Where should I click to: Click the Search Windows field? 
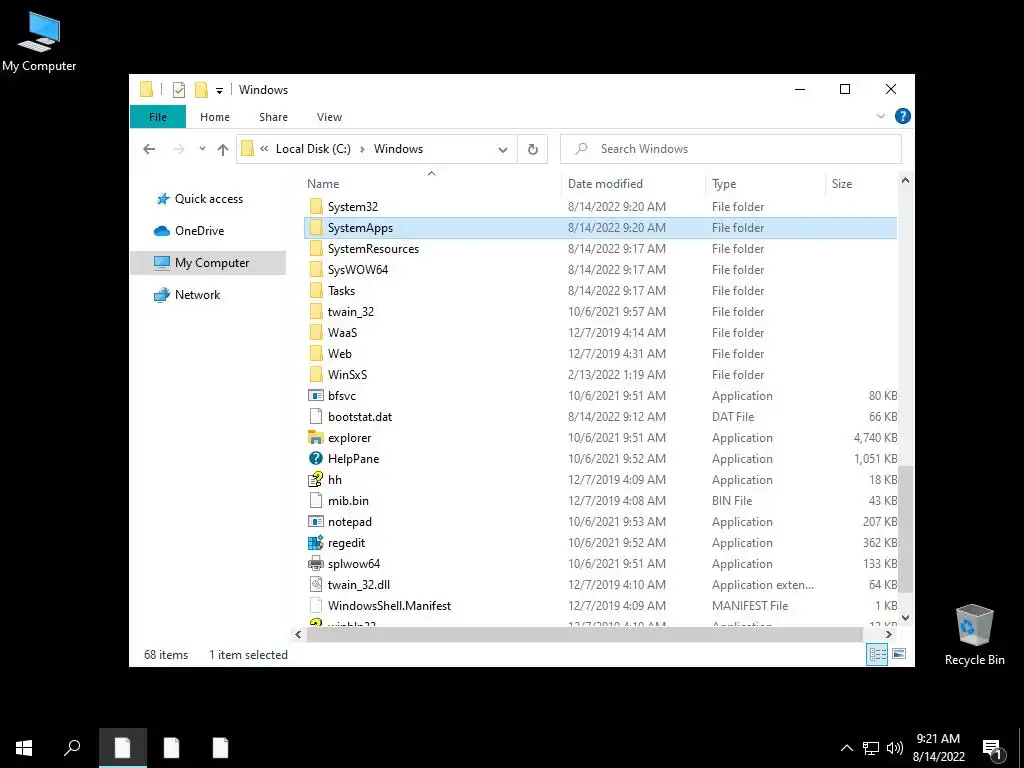tap(731, 149)
